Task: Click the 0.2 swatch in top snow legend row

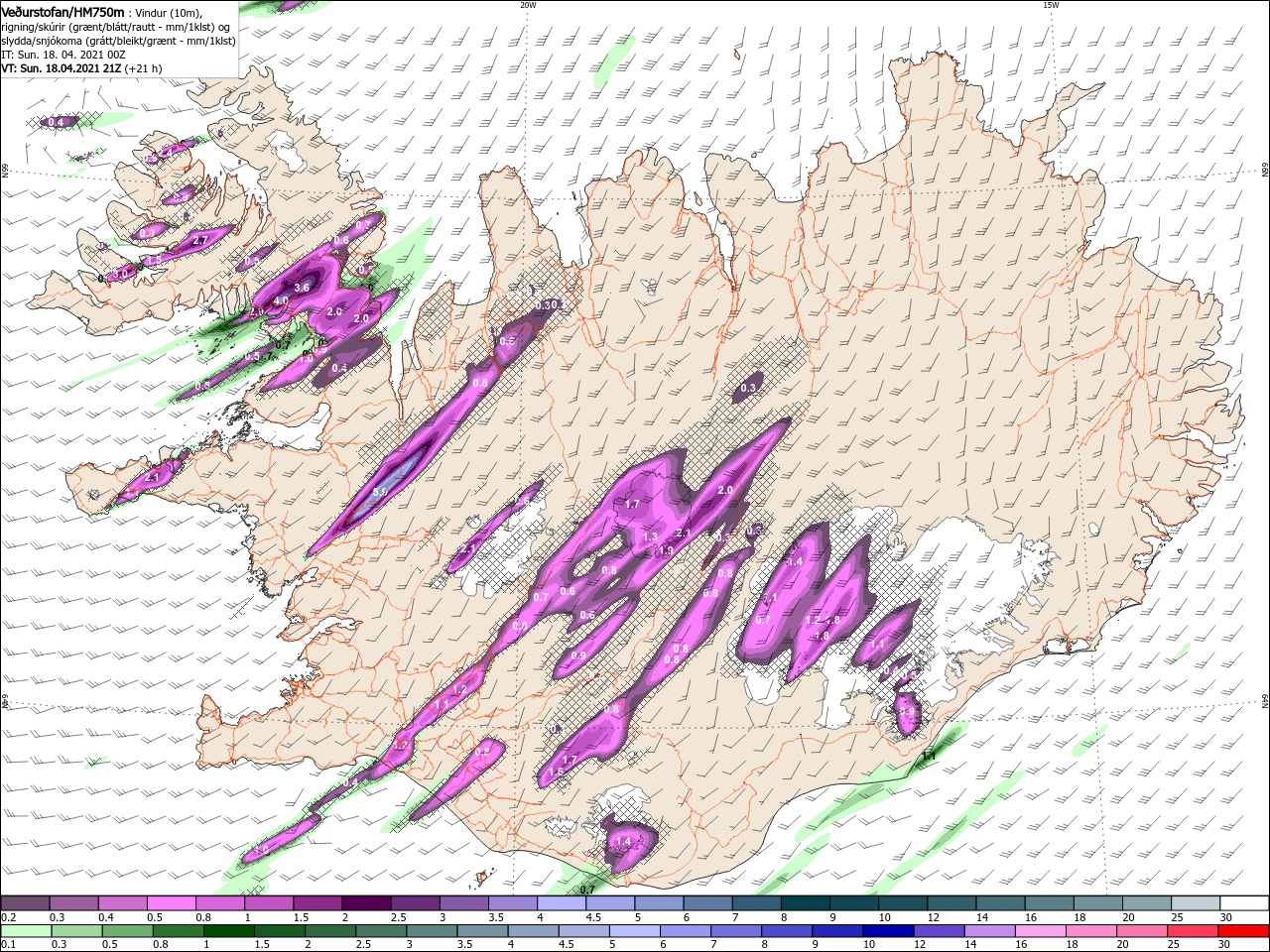Action: pyautogui.click(x=25, y=903)
